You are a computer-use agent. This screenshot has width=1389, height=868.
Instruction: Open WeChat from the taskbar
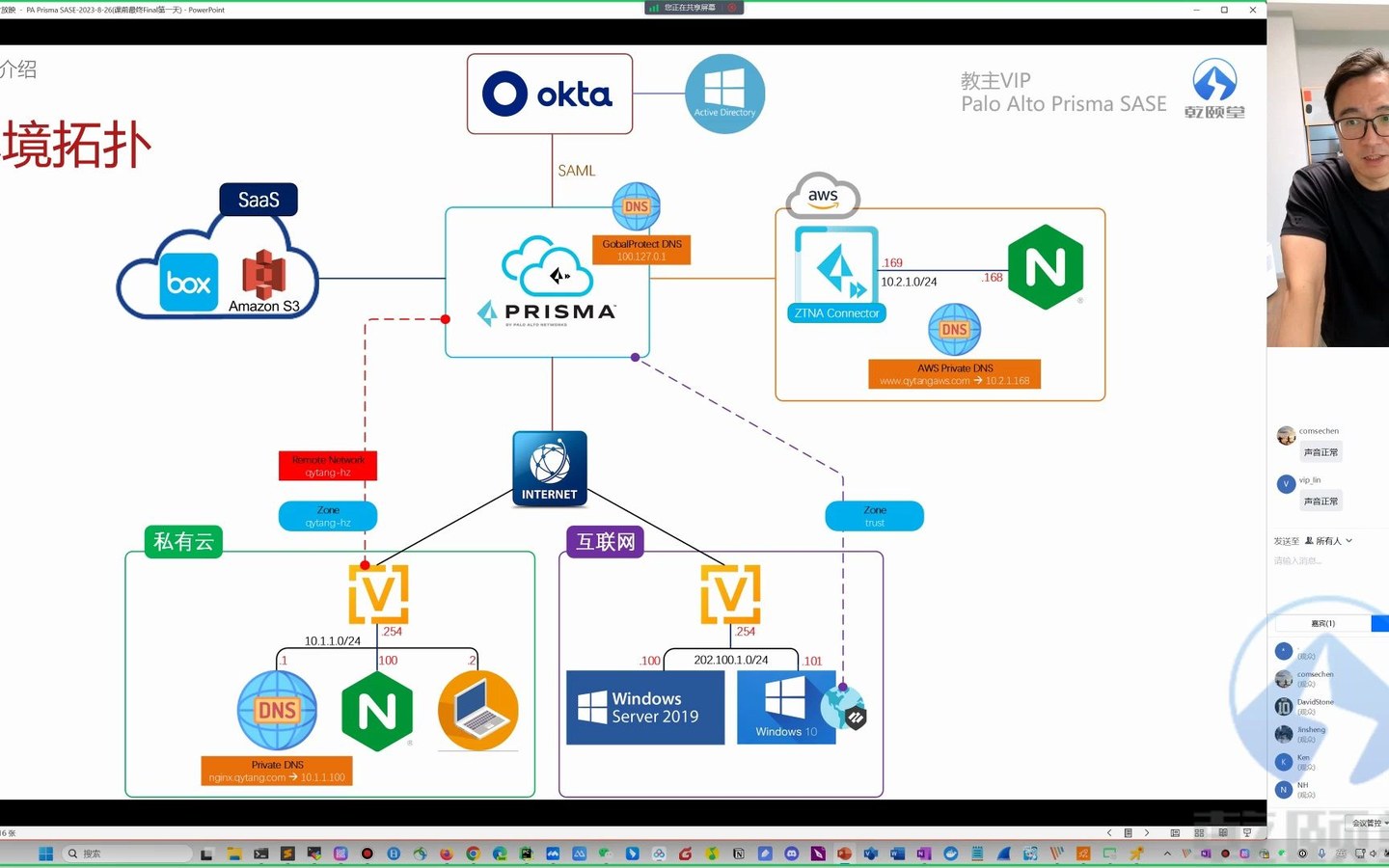pyautogui.click(x=606, y=854)
